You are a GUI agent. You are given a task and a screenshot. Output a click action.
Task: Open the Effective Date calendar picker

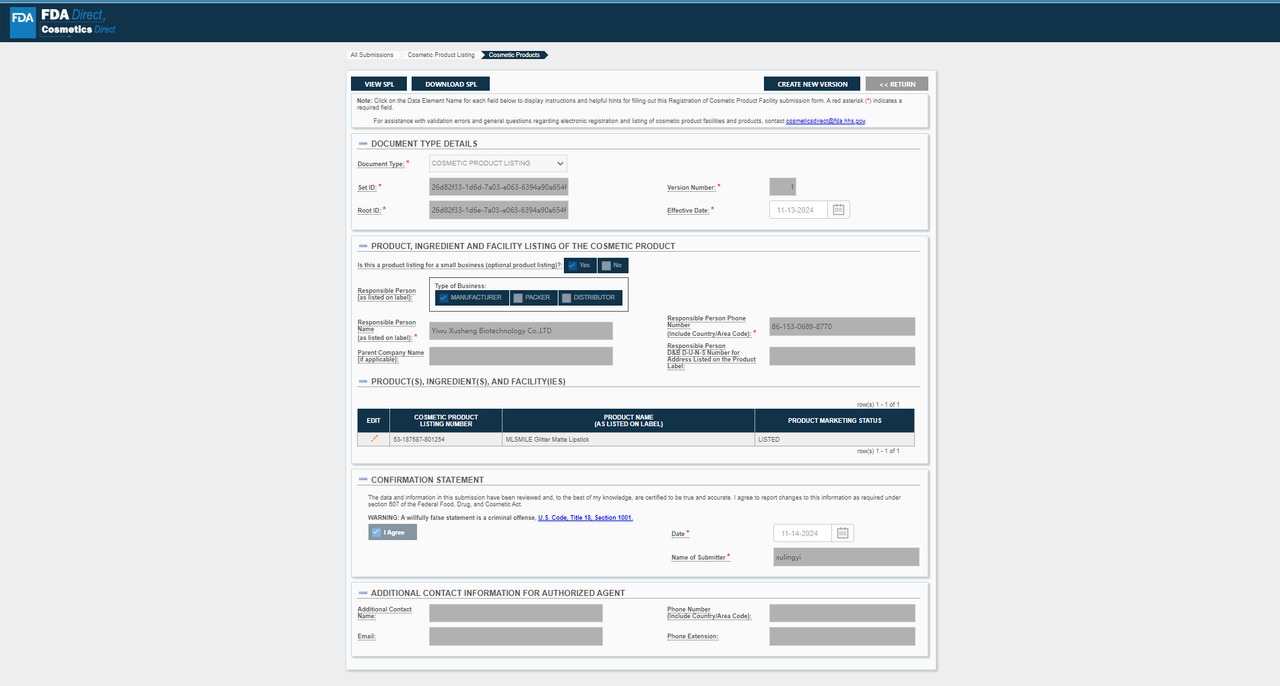pyautogui.click(x=839, y=210)
